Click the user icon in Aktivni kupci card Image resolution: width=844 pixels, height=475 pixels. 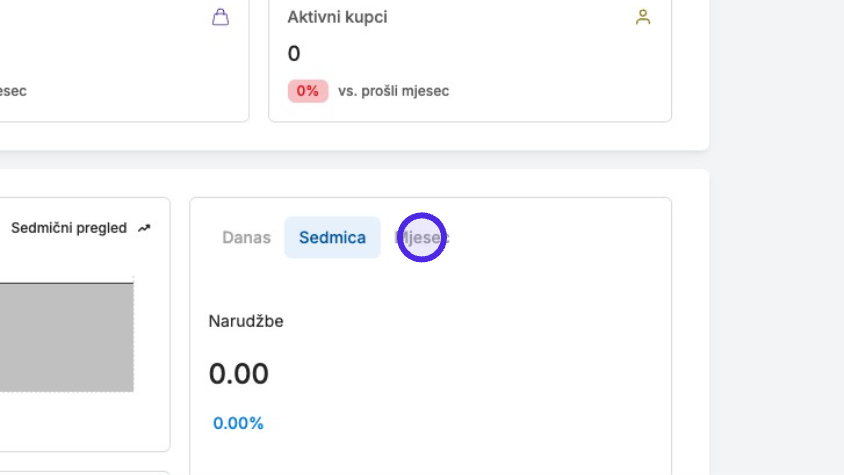643,17
